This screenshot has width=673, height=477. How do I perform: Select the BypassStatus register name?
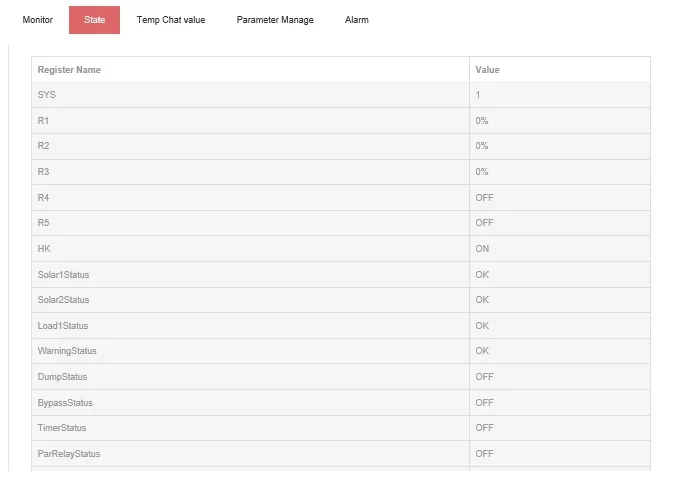pyautogui.click(x=65, y=403)
